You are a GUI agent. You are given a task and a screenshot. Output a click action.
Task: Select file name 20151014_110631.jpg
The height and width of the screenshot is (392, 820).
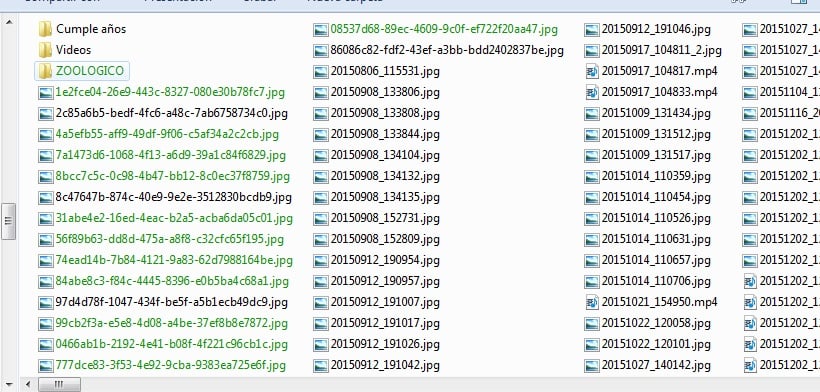656,239
